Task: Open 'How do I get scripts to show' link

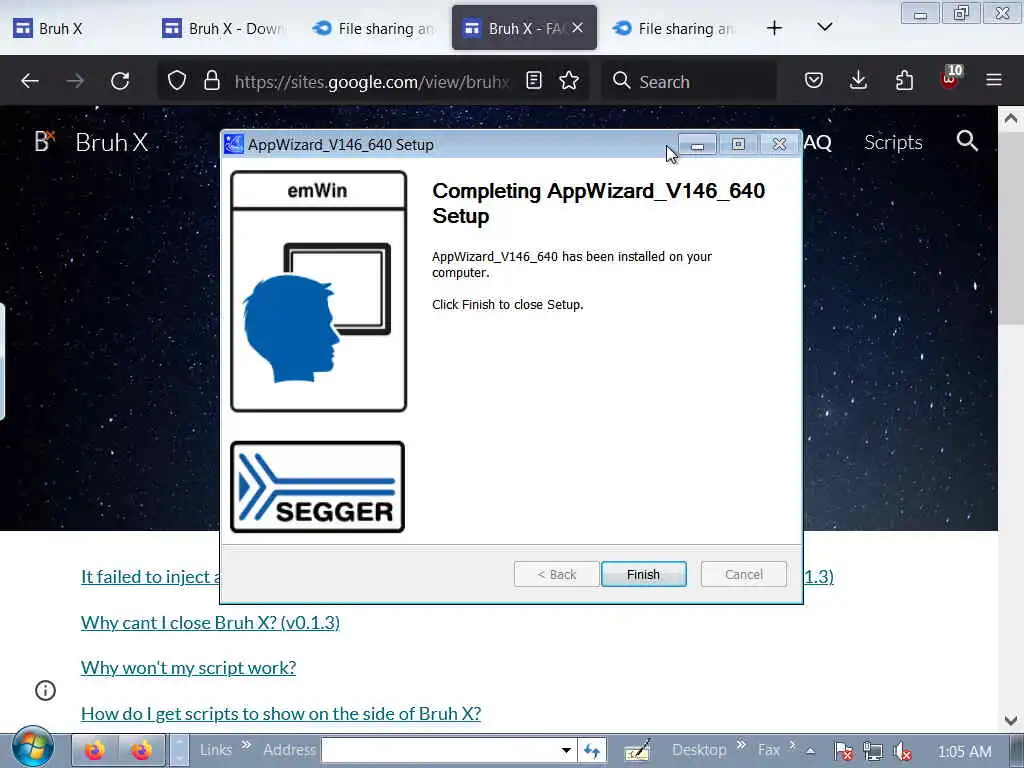Action: coord(281,713)
